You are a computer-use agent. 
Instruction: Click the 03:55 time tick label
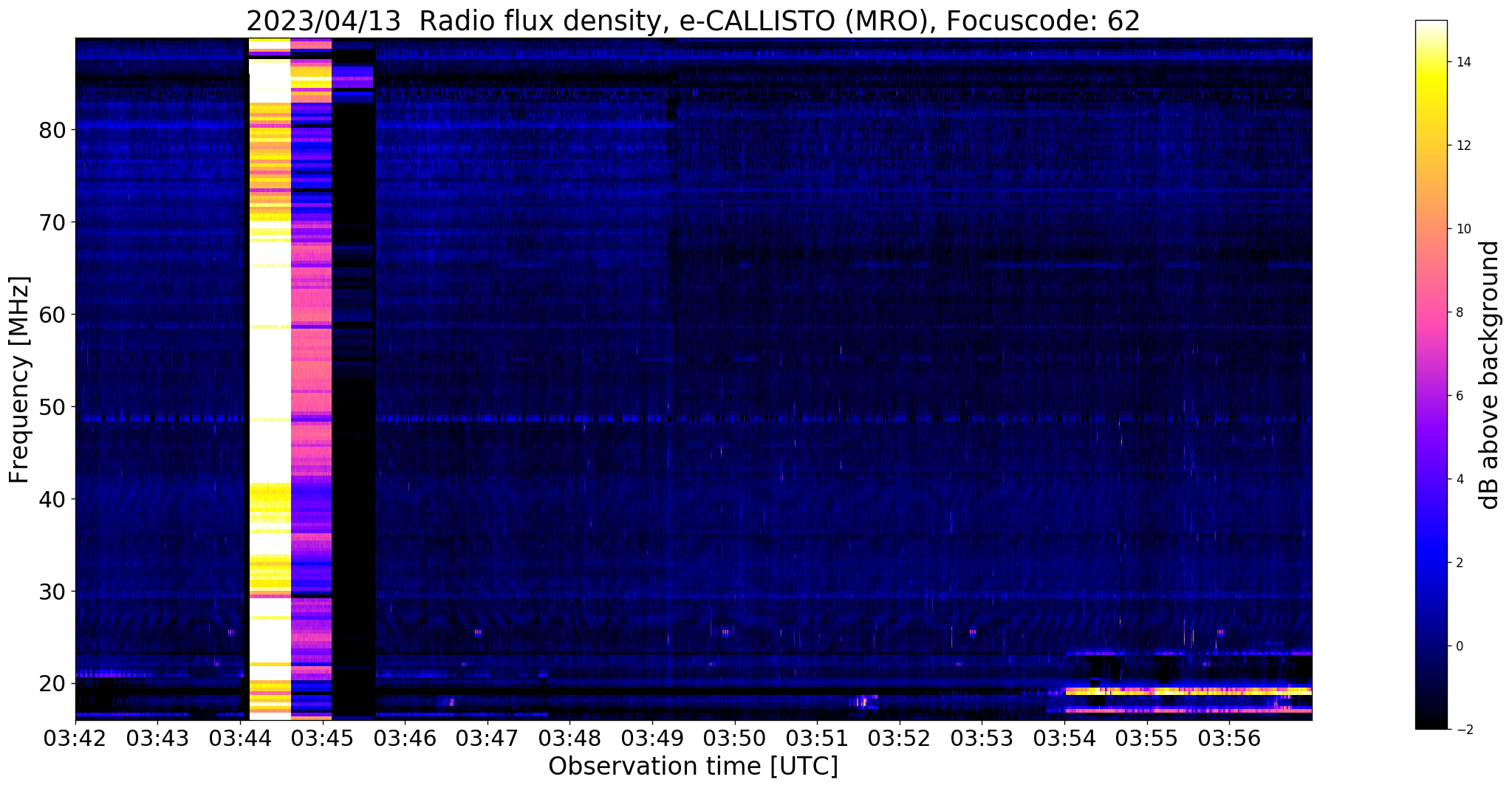tap(1147, 738)
